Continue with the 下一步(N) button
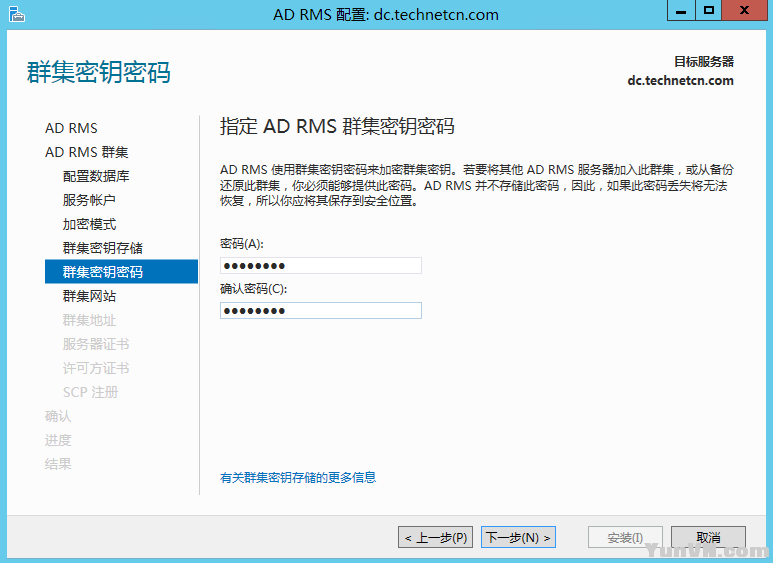This screenshot has height=563, width=773. (x=518, y=537)
